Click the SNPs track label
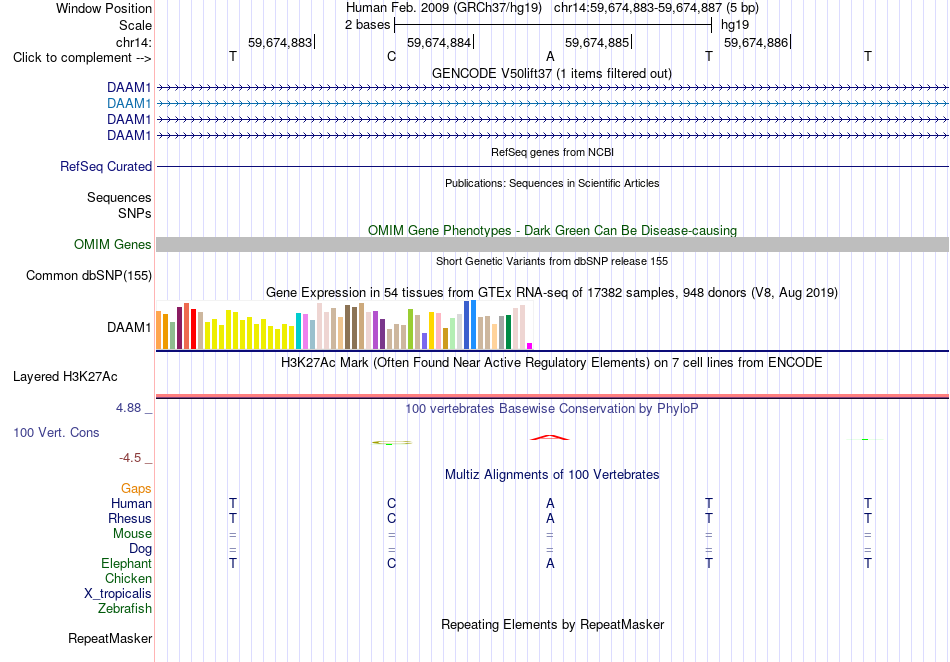Viewport: 950px width, 662px height. point(135,213)
